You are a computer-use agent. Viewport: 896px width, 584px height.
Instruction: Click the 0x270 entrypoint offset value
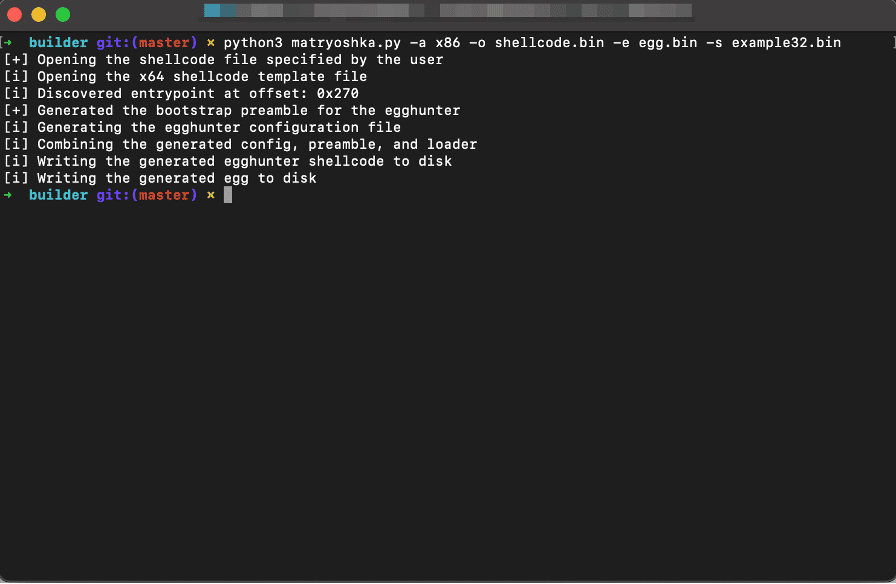pyautogui.click(x=338, y=93)
